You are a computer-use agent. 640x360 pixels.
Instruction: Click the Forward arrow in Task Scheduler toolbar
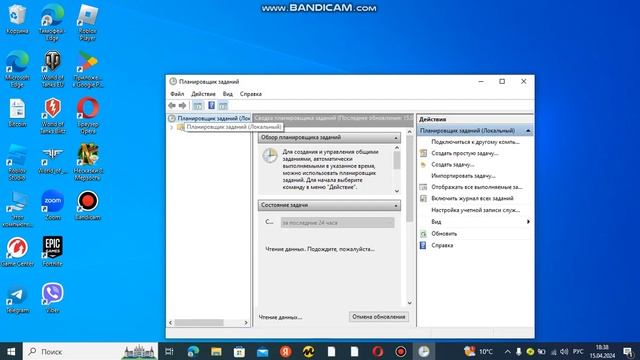coord(182,105)
